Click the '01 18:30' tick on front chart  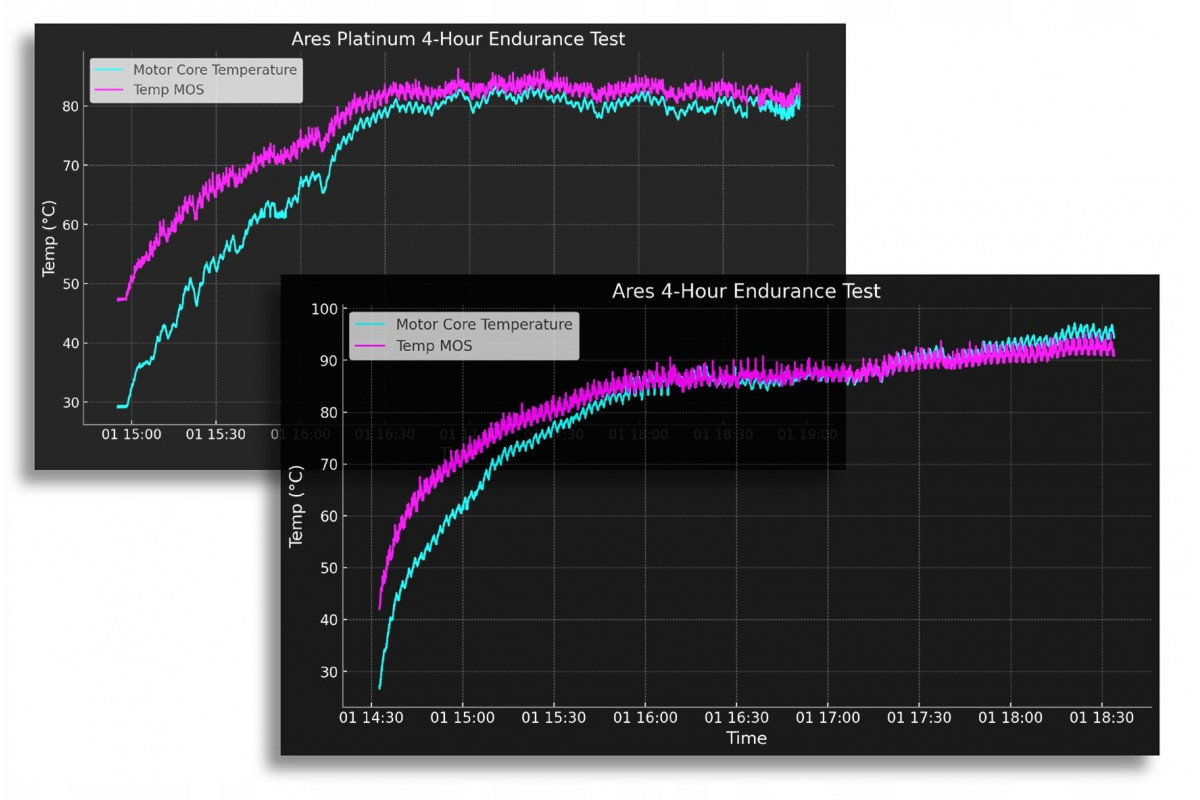coord(1102,718)
